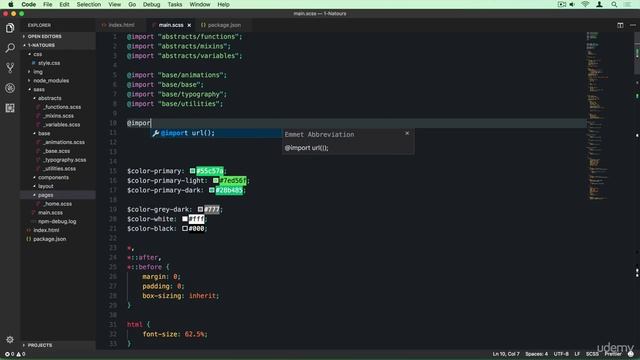Click the Wi-Fi icon in menu bar
The height and width of the screenshot is (360, 640).
point(585,4)
